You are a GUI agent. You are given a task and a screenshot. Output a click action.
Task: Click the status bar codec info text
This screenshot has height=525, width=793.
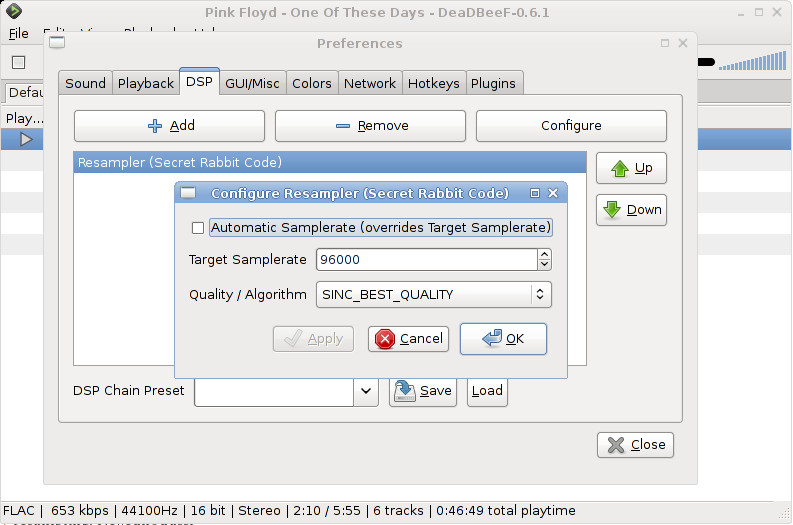(18, 511)
